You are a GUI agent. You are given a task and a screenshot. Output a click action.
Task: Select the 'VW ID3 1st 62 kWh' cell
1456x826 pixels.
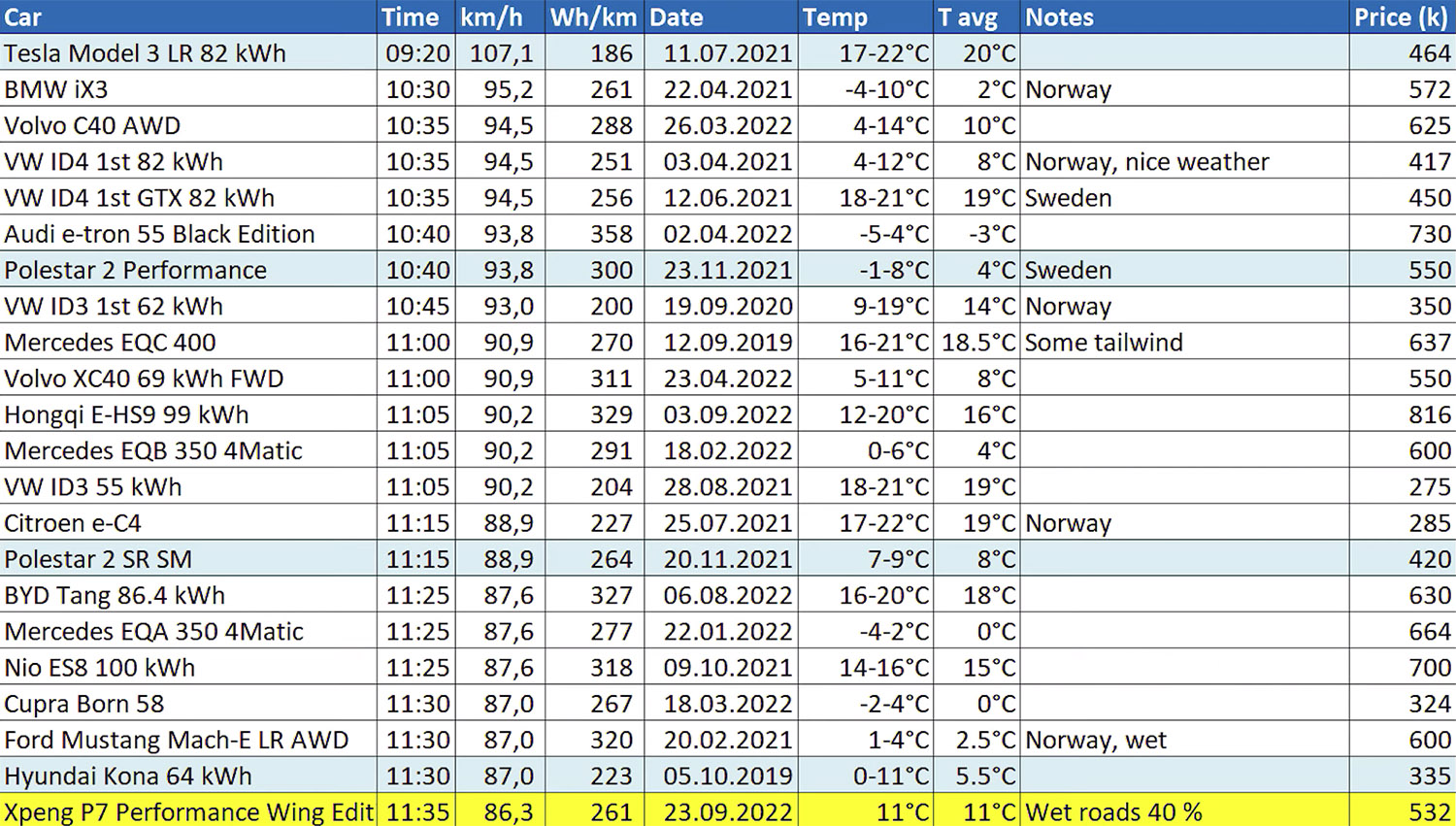tap(188, 306)
